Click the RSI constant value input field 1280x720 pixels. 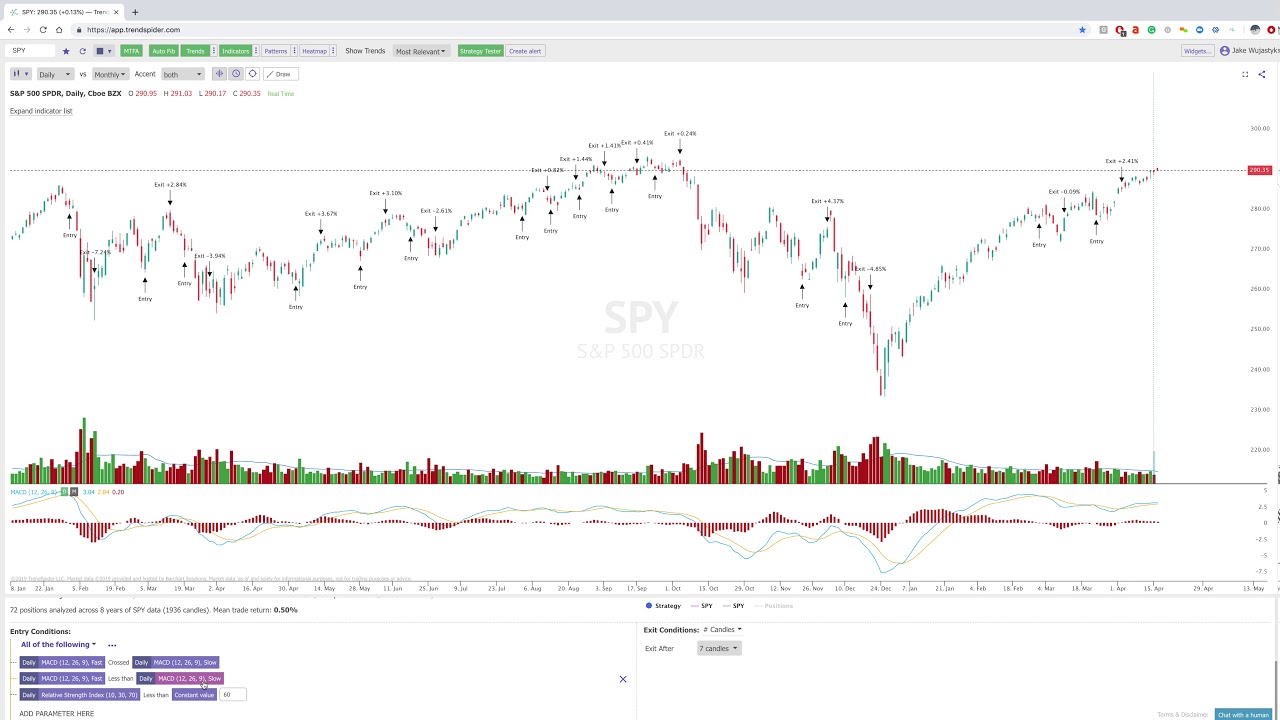[x=233, y=695]
